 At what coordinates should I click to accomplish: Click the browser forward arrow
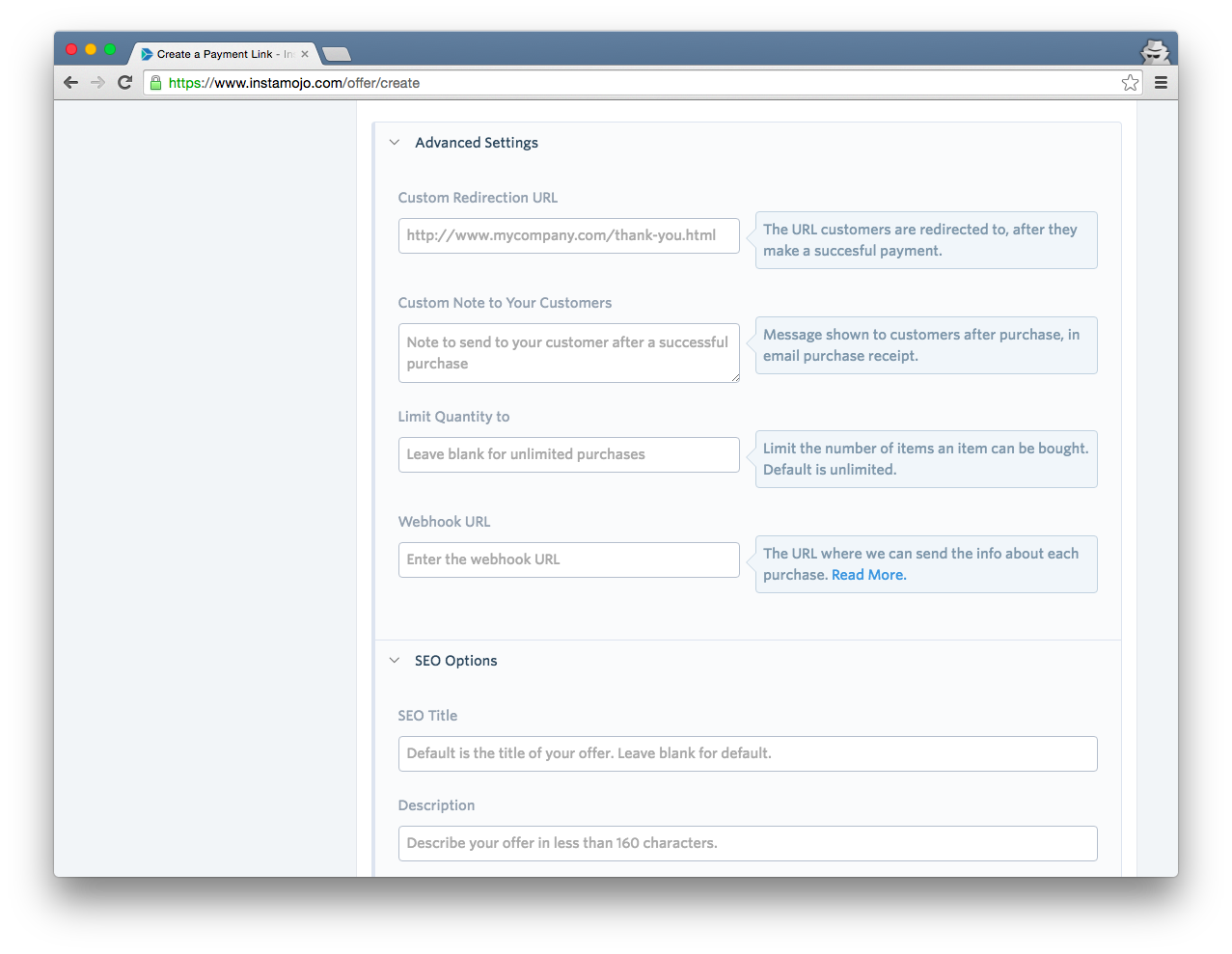point(97,83)
